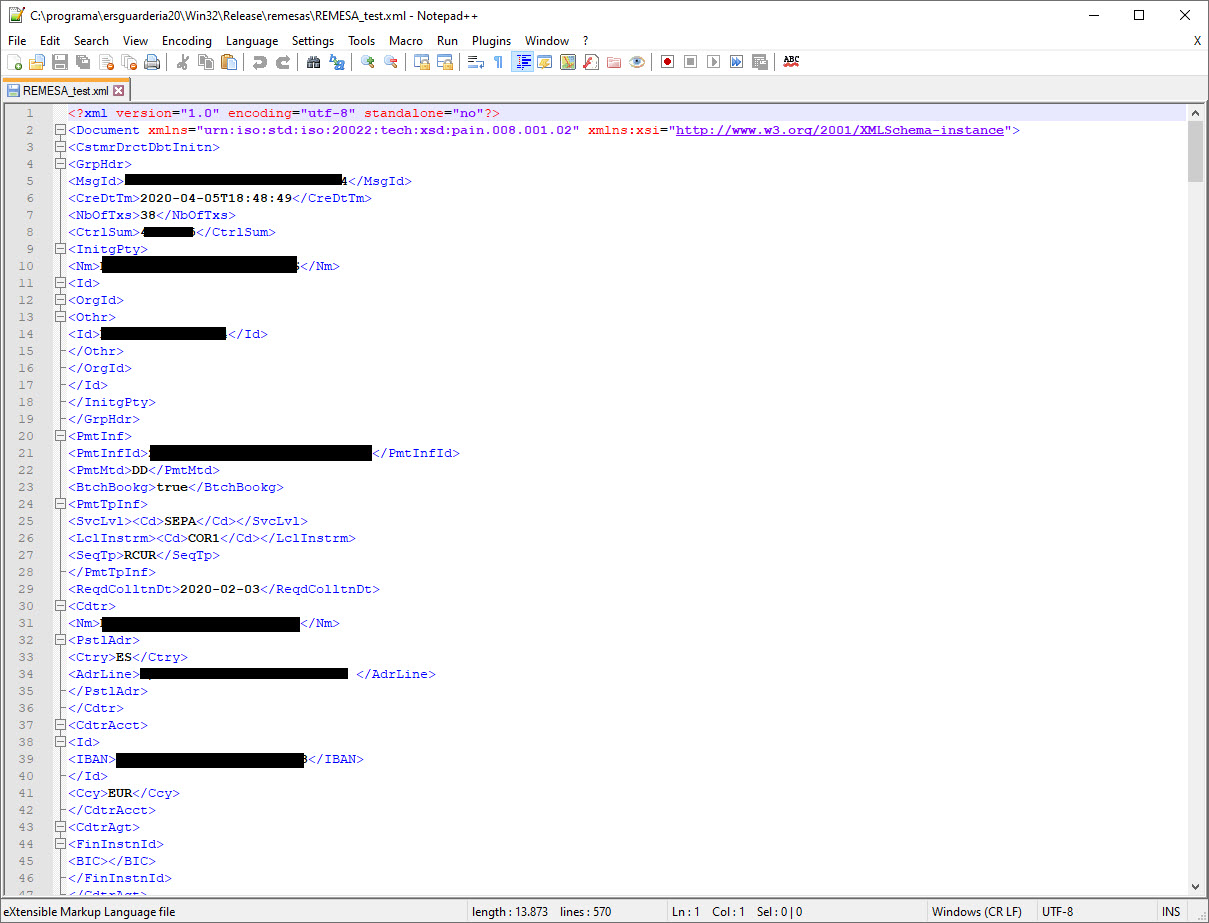The width and height of the screenshot is (1209, 923).
Task: Click the SEPA value on line 25
Action: [x=181, y=521]
